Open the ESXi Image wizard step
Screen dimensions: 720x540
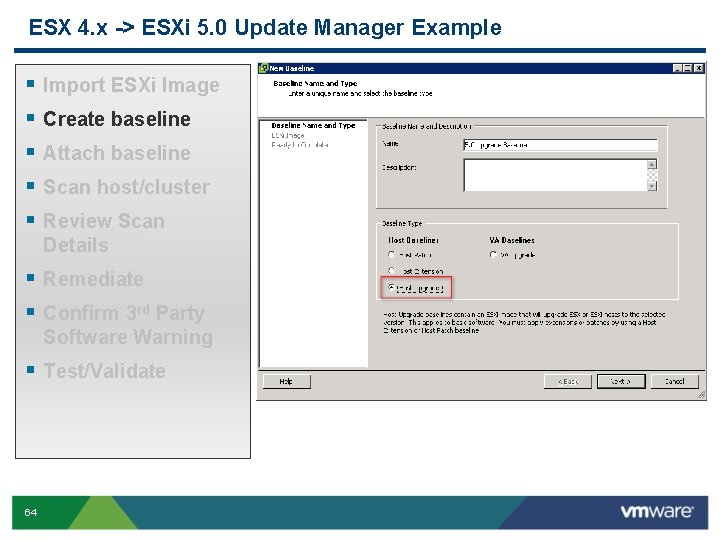coord(288,135)
